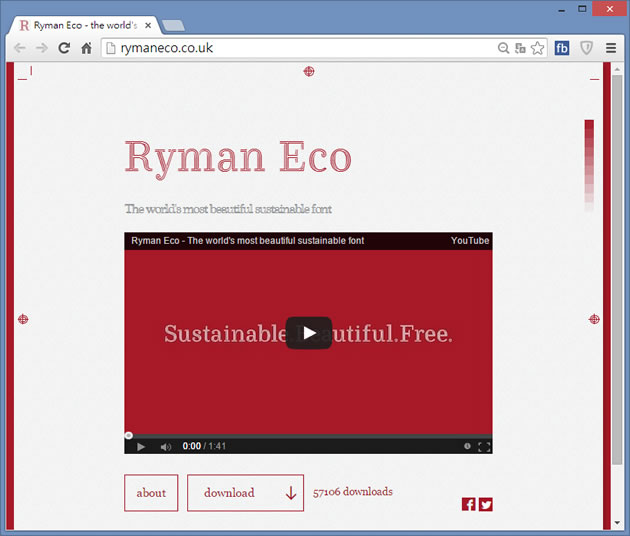630x536 pixels.
Task: Click the download button
Action: pyautogui.click(x=245, y=493)
